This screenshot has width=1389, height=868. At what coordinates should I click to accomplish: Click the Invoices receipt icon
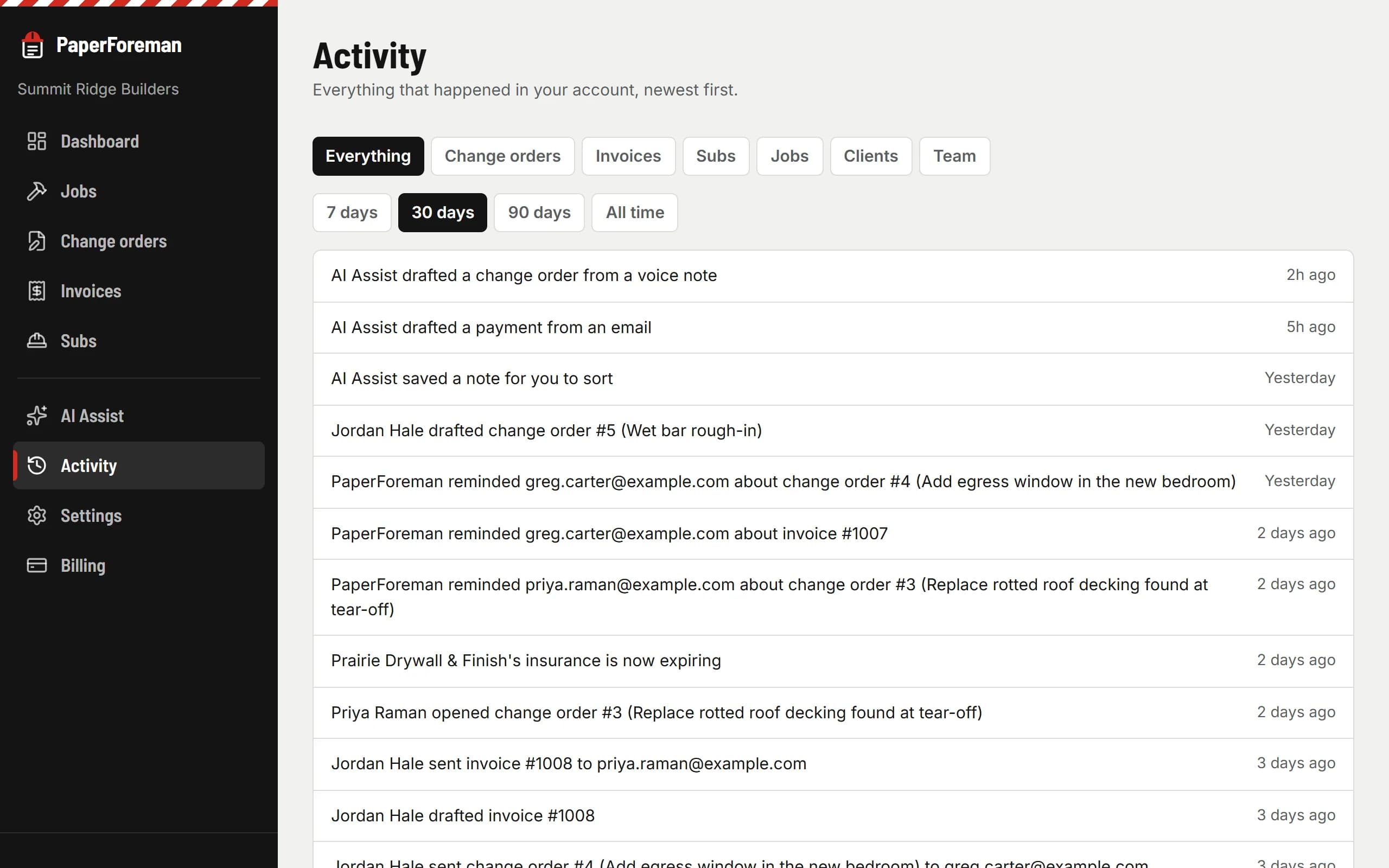37,291
